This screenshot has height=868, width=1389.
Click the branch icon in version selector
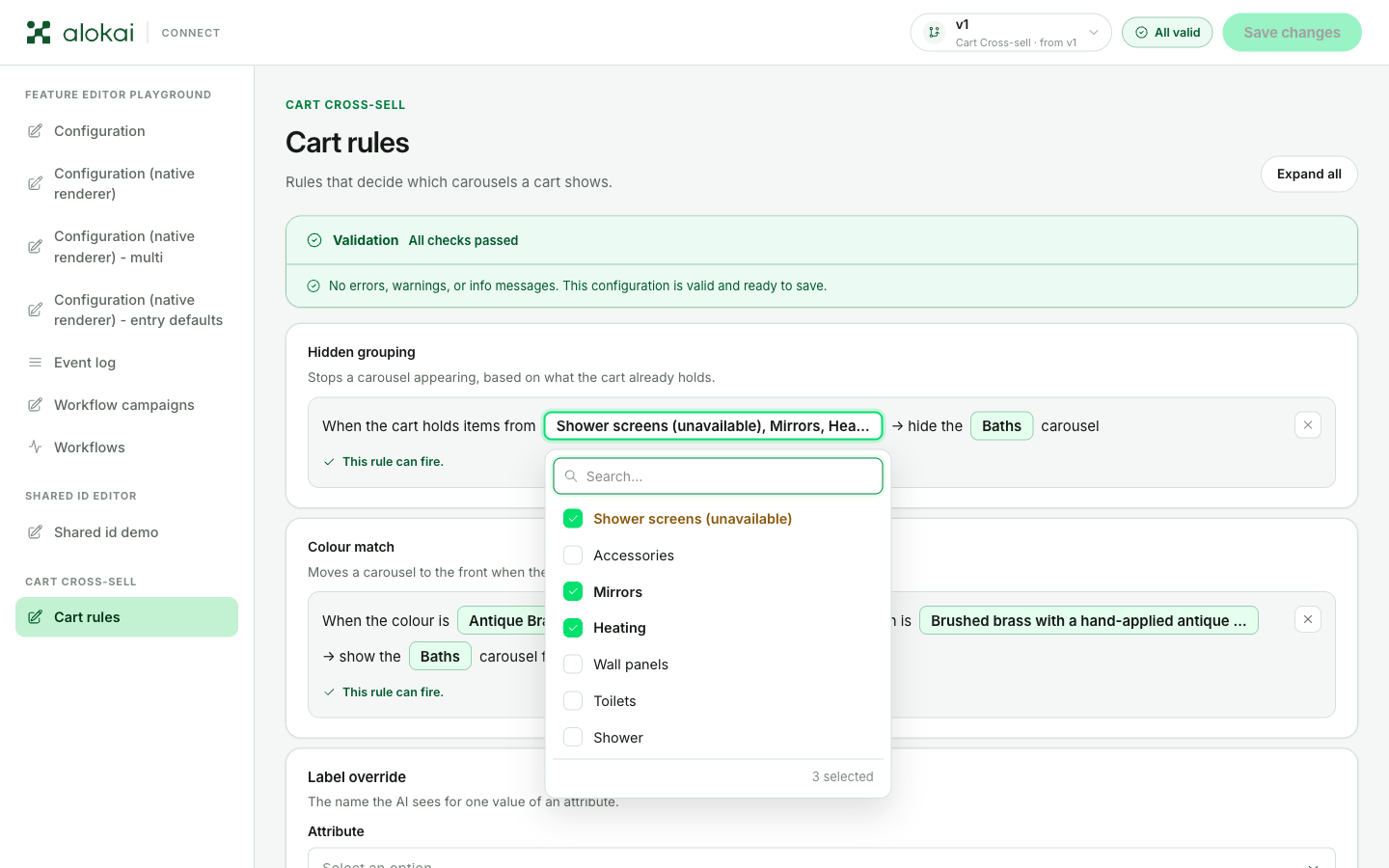point(934,33)
